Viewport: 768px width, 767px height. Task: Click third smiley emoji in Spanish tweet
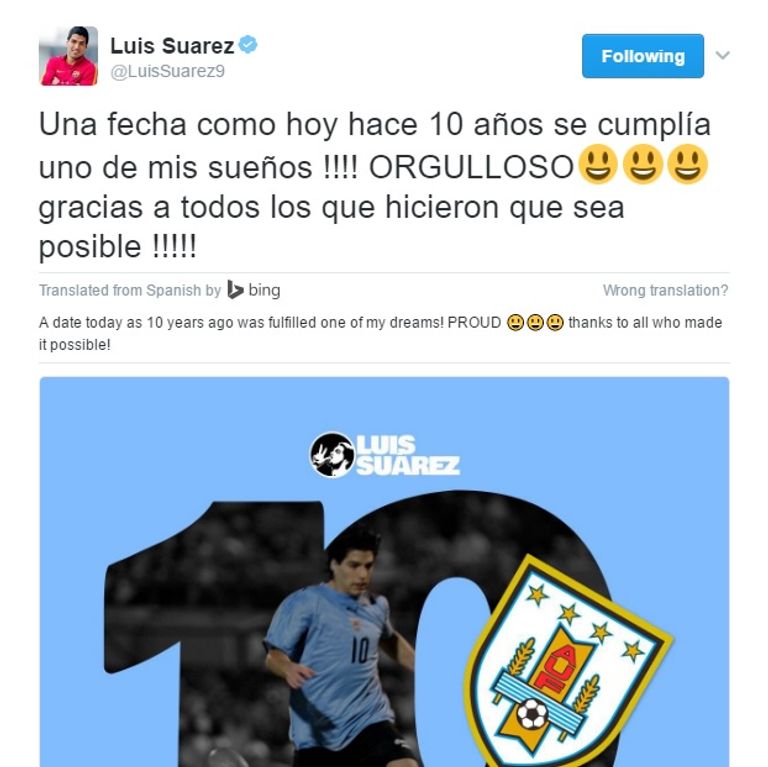pos(688,164)
